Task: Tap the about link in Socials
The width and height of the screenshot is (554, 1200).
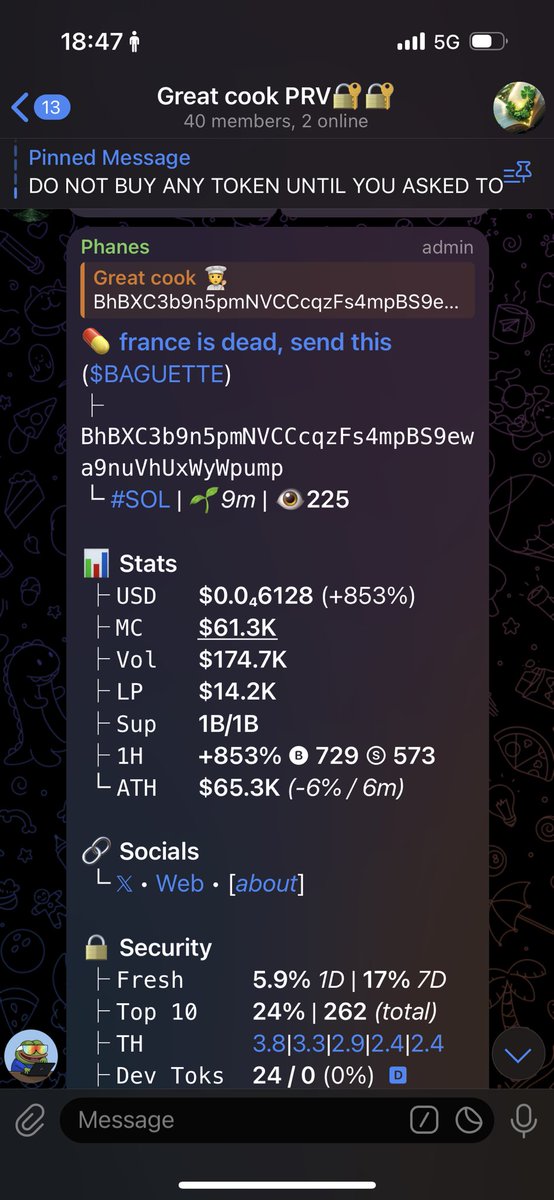Action: point(267,884)
